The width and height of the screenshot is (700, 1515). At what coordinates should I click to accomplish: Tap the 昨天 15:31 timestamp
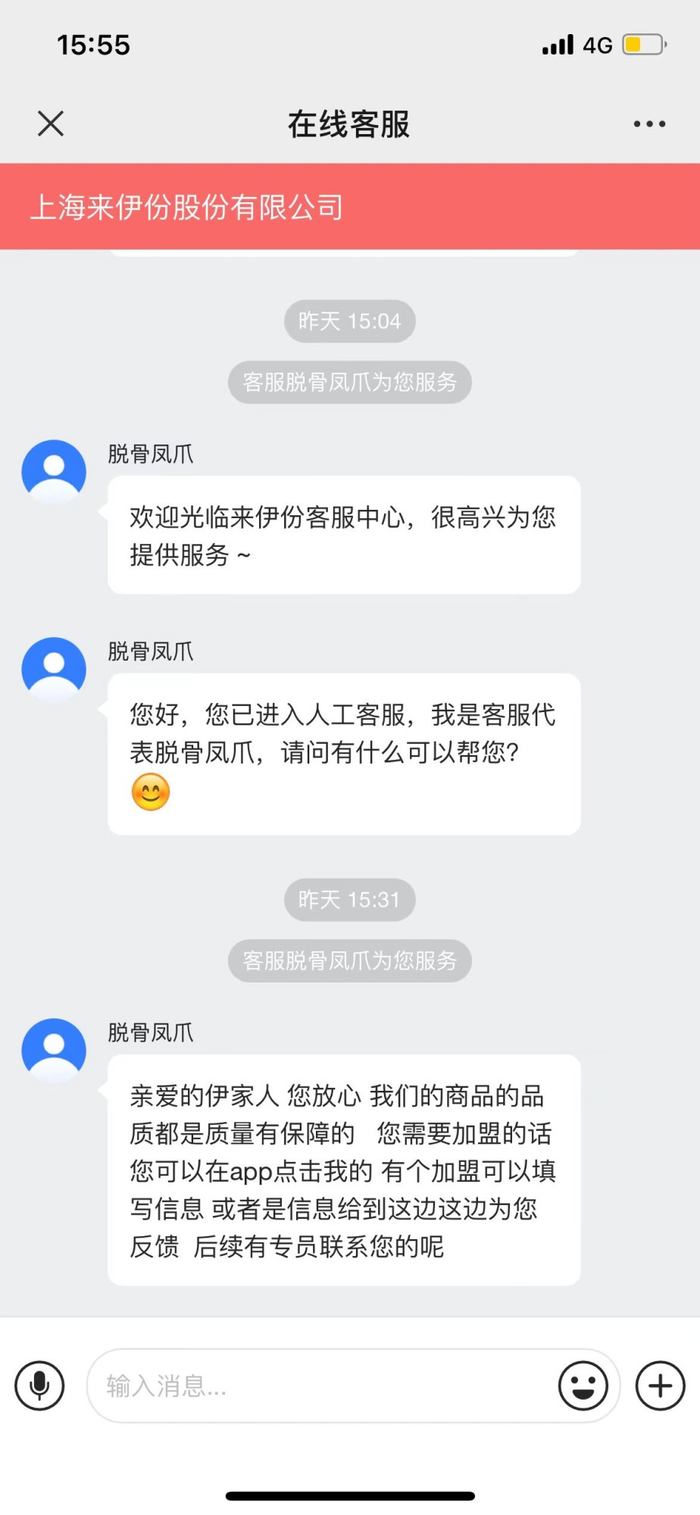349,899
